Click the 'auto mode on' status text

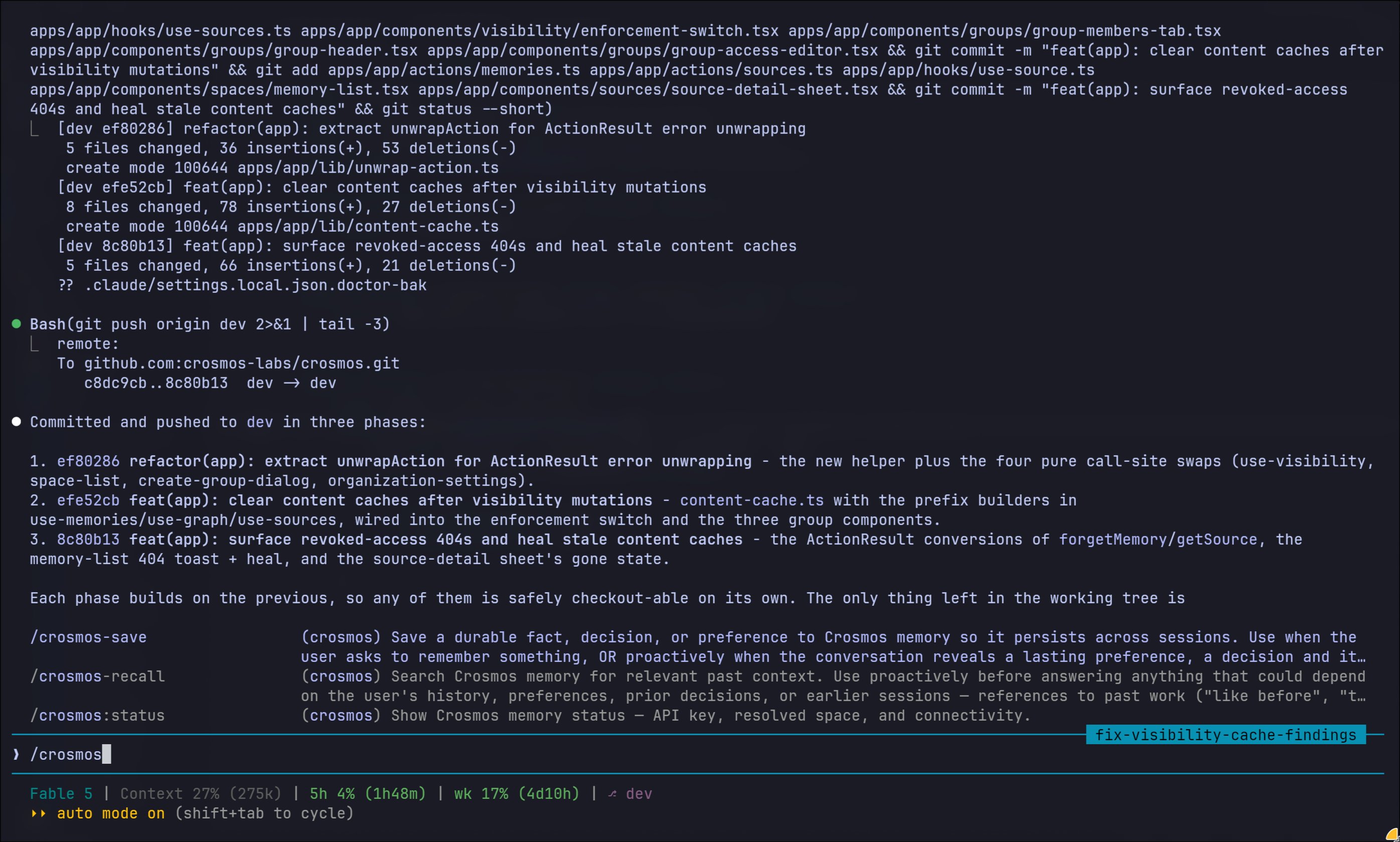point(111,813)
